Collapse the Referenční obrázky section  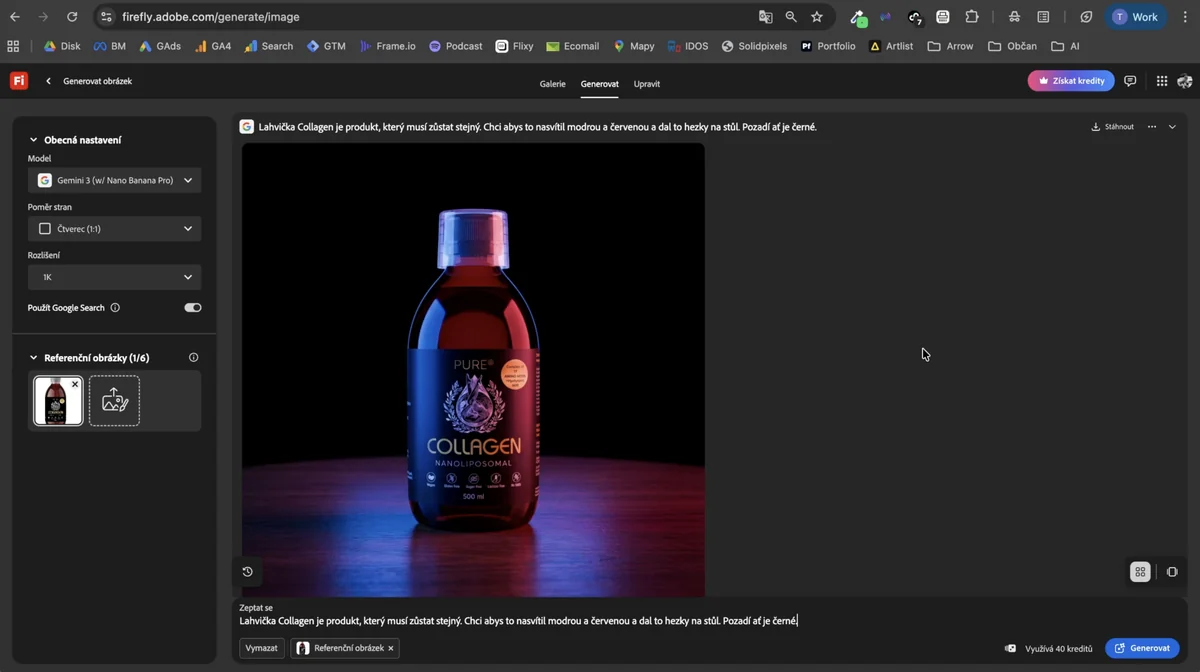[x=33, y=357]
